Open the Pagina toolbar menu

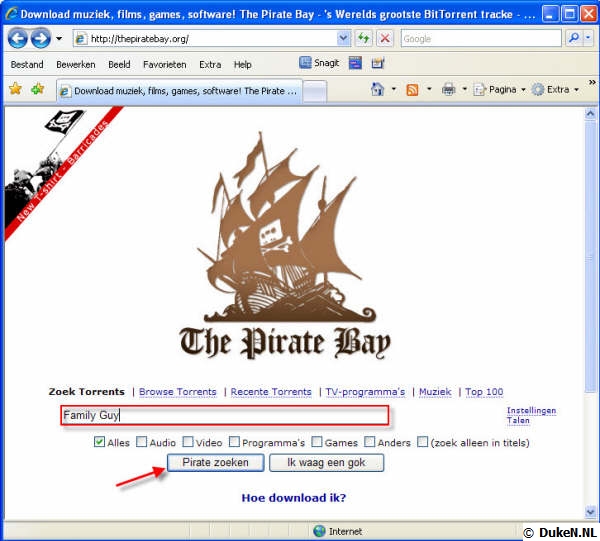pyautogui.click(x=500, y=90)
